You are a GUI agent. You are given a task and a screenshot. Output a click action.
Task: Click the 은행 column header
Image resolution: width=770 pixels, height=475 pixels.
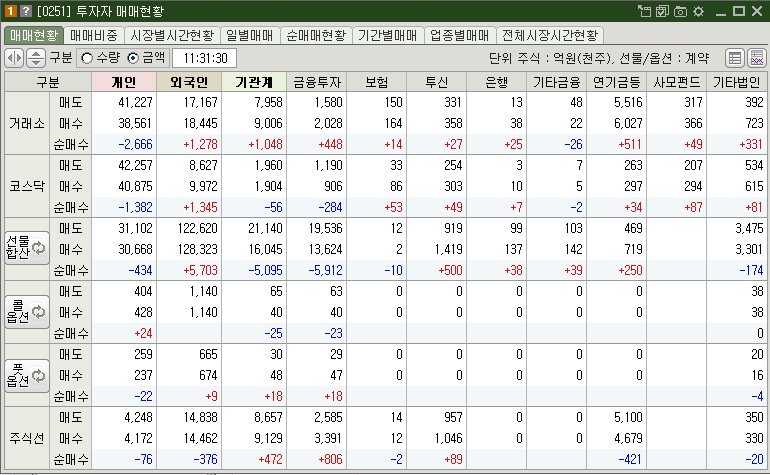pyautogui.click(x=496, y=82)
